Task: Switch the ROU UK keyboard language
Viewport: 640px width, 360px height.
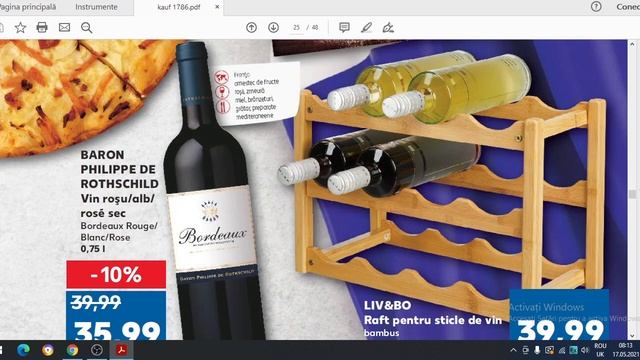Action: (x=600, y=350)
